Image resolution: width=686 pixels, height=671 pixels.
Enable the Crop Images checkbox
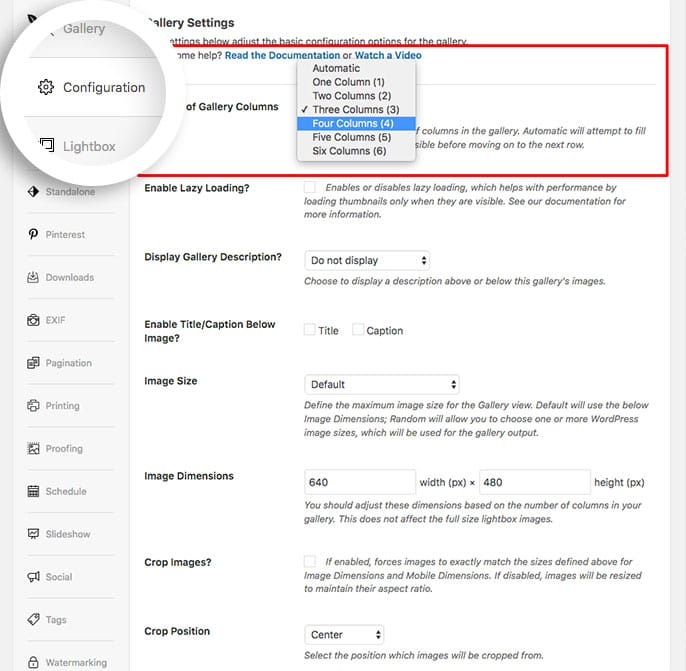click(310, 561)
